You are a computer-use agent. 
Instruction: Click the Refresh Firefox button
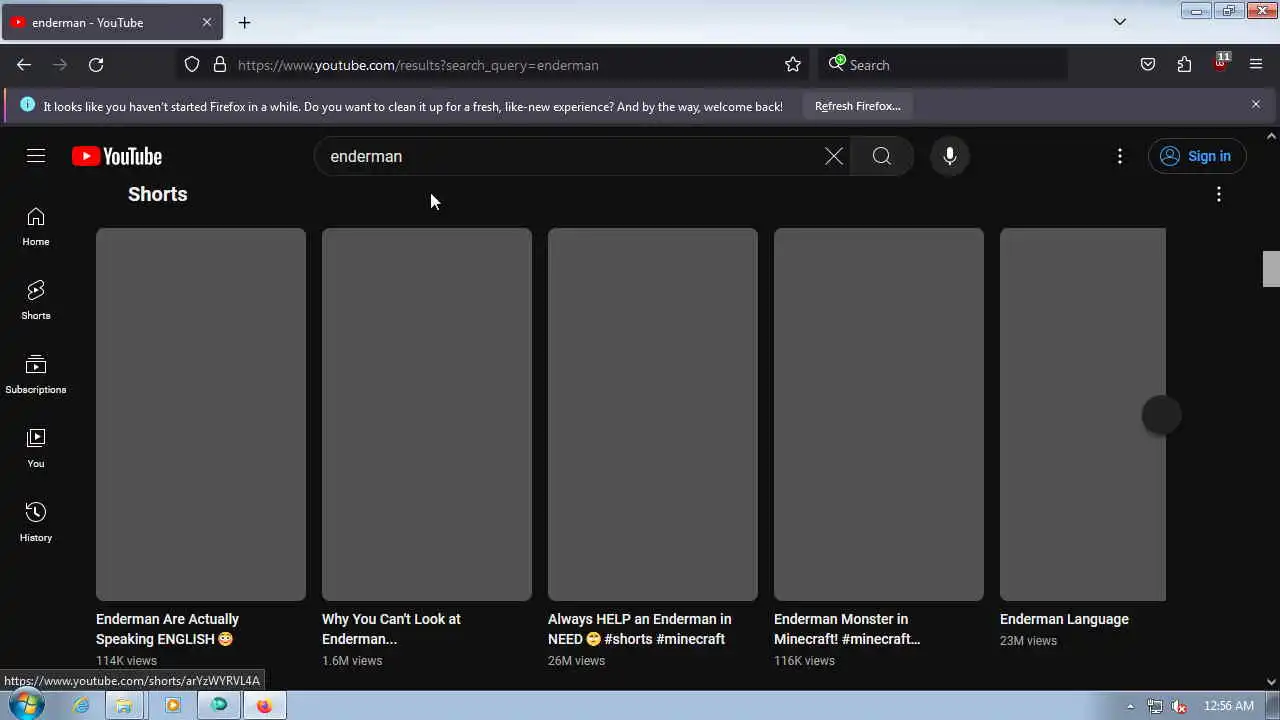(857, 106)
